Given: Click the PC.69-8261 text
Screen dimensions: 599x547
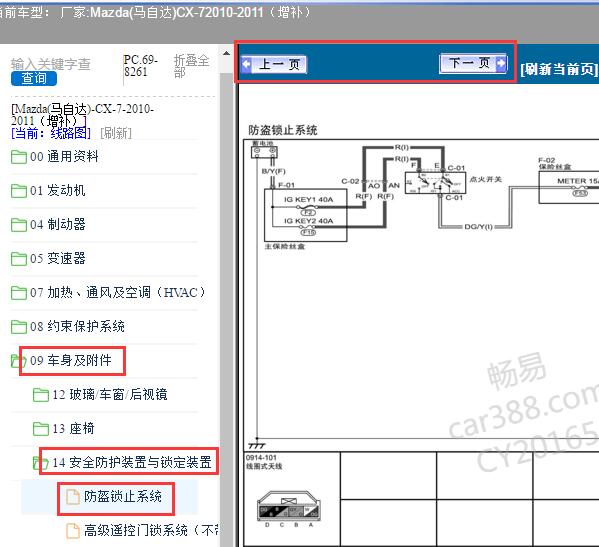Looking at the screenshot, I should 140,65.
